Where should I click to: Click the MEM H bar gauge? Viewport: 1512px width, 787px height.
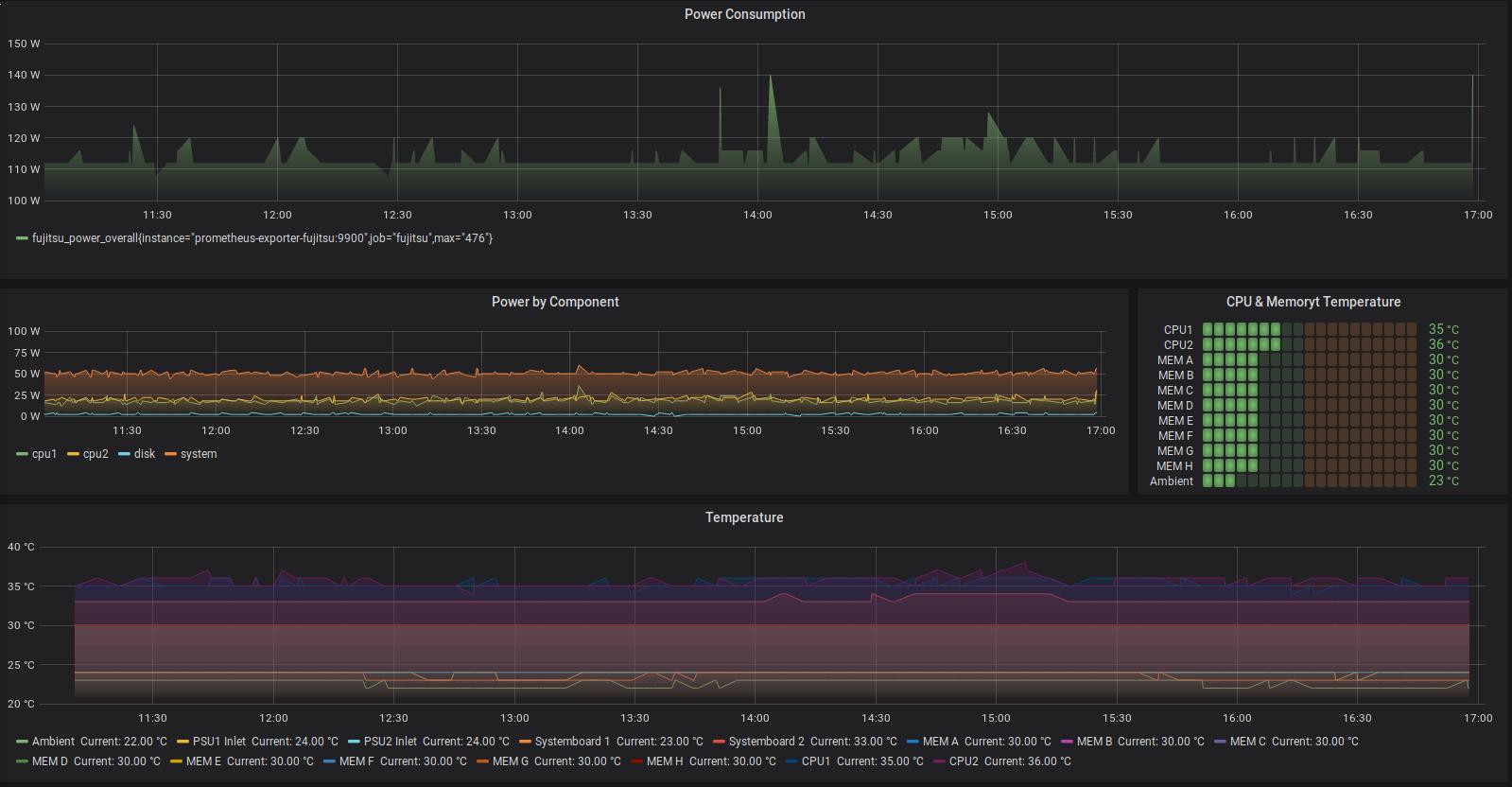(x=1309, y=465)
